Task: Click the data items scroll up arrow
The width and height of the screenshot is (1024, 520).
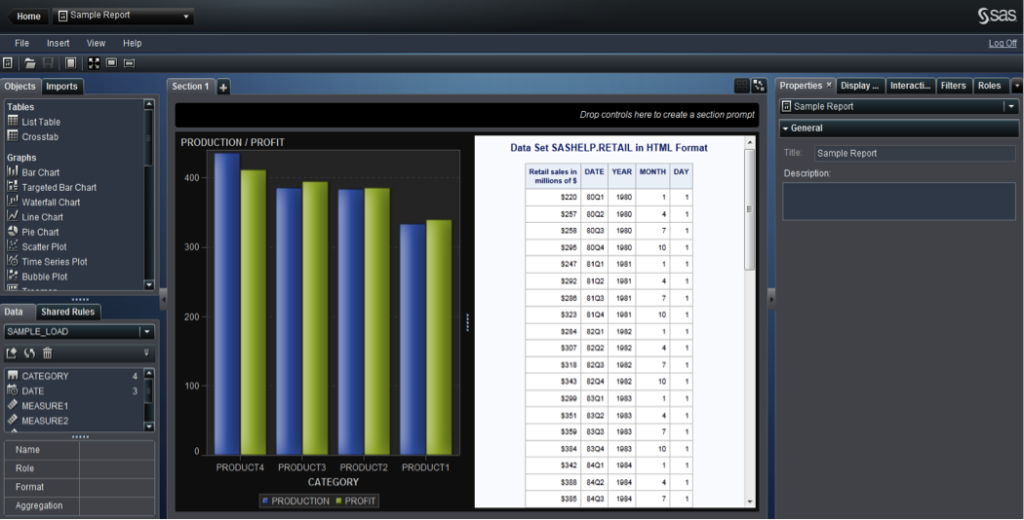Action: (149, 374)
